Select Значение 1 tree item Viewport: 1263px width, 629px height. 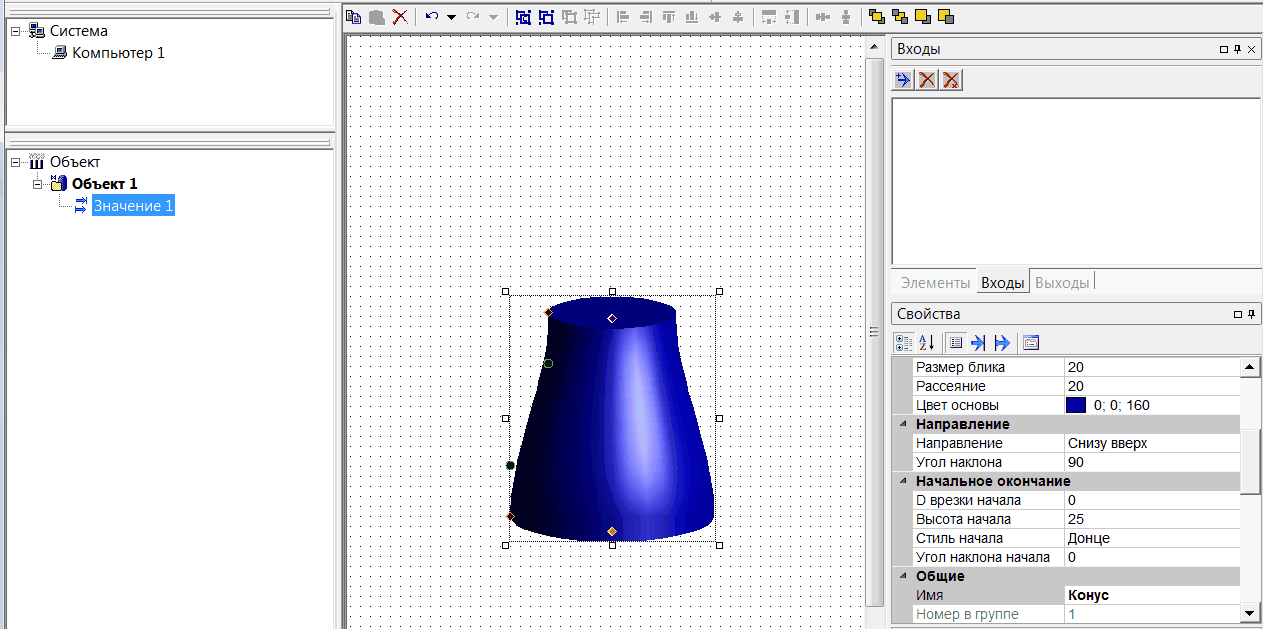pos(133,206)
